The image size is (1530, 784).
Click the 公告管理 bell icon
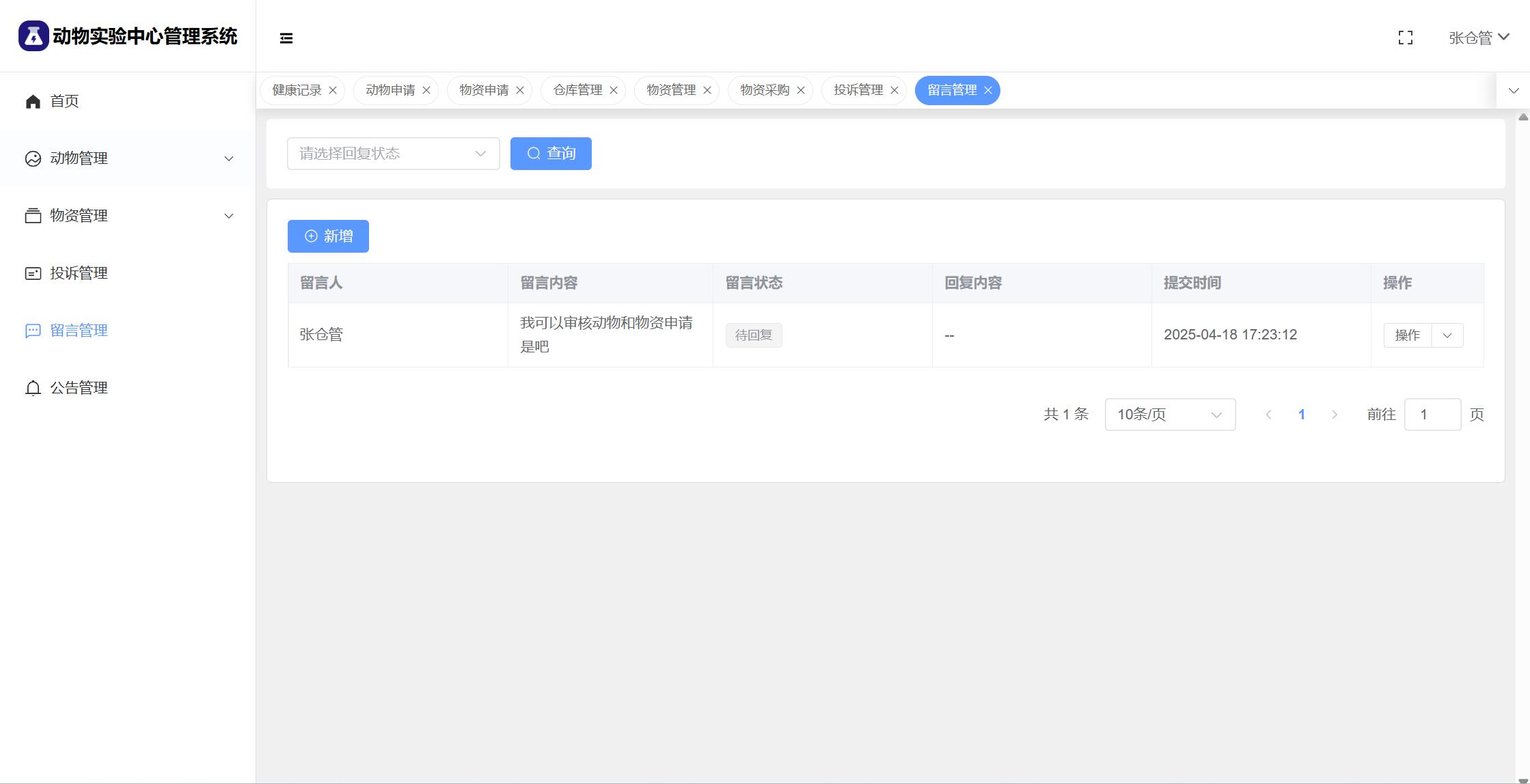coord(33,388)
